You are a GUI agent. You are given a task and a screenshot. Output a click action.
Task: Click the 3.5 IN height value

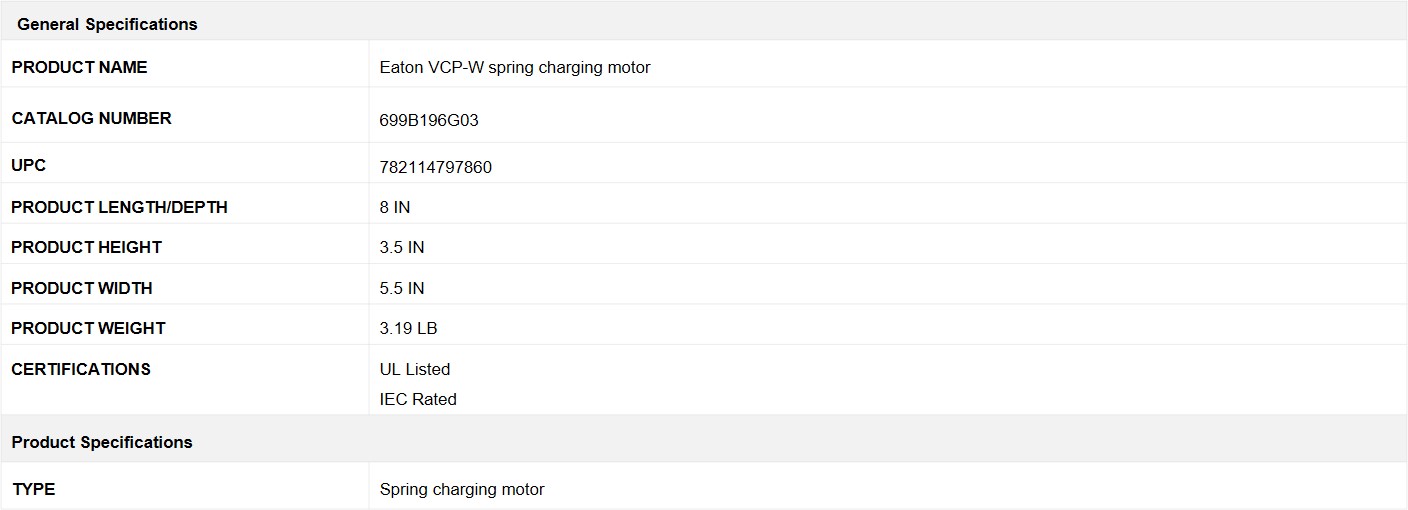(402, 247)
